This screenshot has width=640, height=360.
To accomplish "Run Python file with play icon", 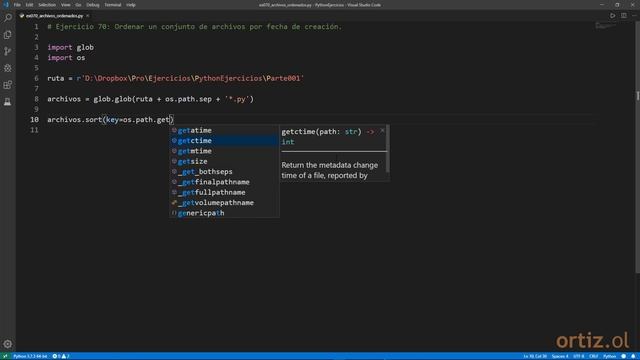I will (x=613, y=16).
